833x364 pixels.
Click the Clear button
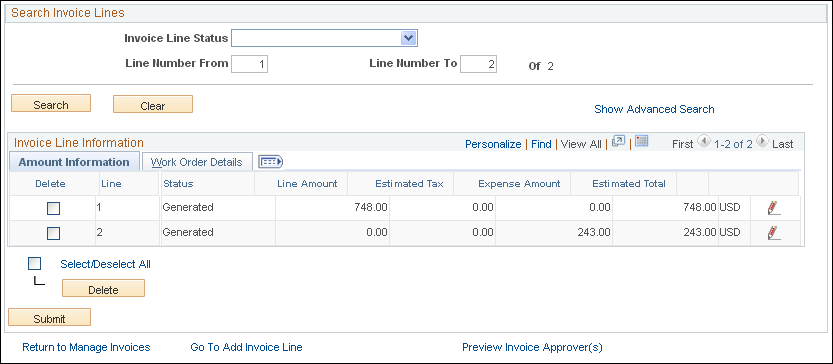(x=153, y=104)
